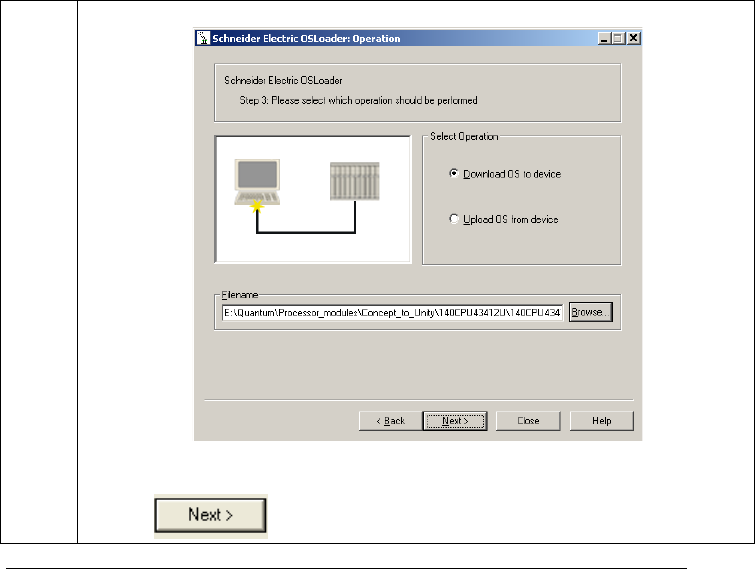The width and height of the screenshot is (755, 569).
Task: Proceed with Next button in dialog
Action: pos(455,421)
